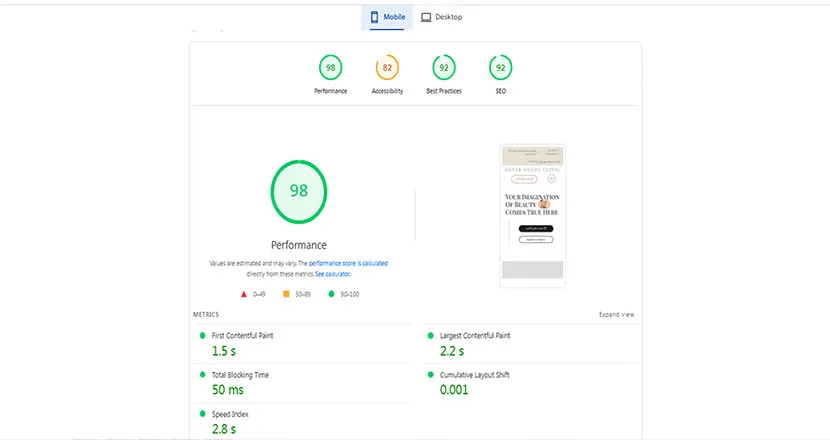Click the green circle 90–100 legend icon

(x=330, y=294)
